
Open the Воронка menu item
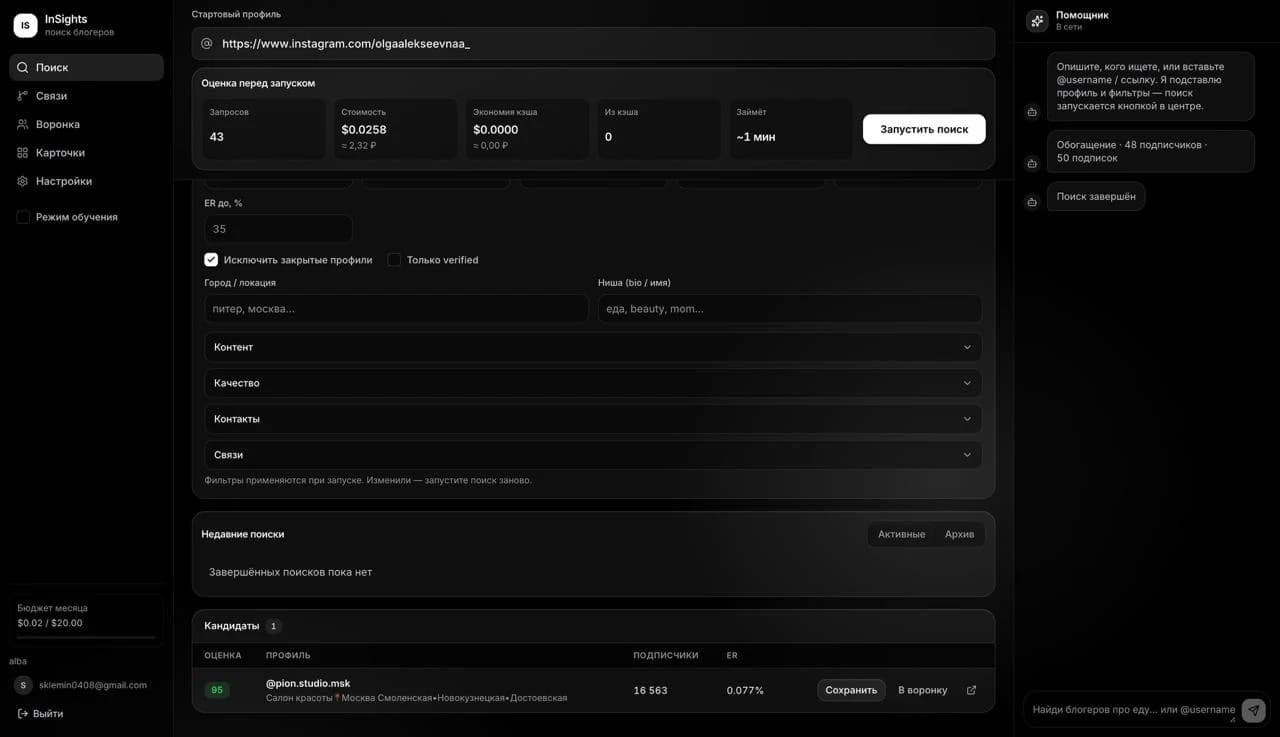click(86, 124)
